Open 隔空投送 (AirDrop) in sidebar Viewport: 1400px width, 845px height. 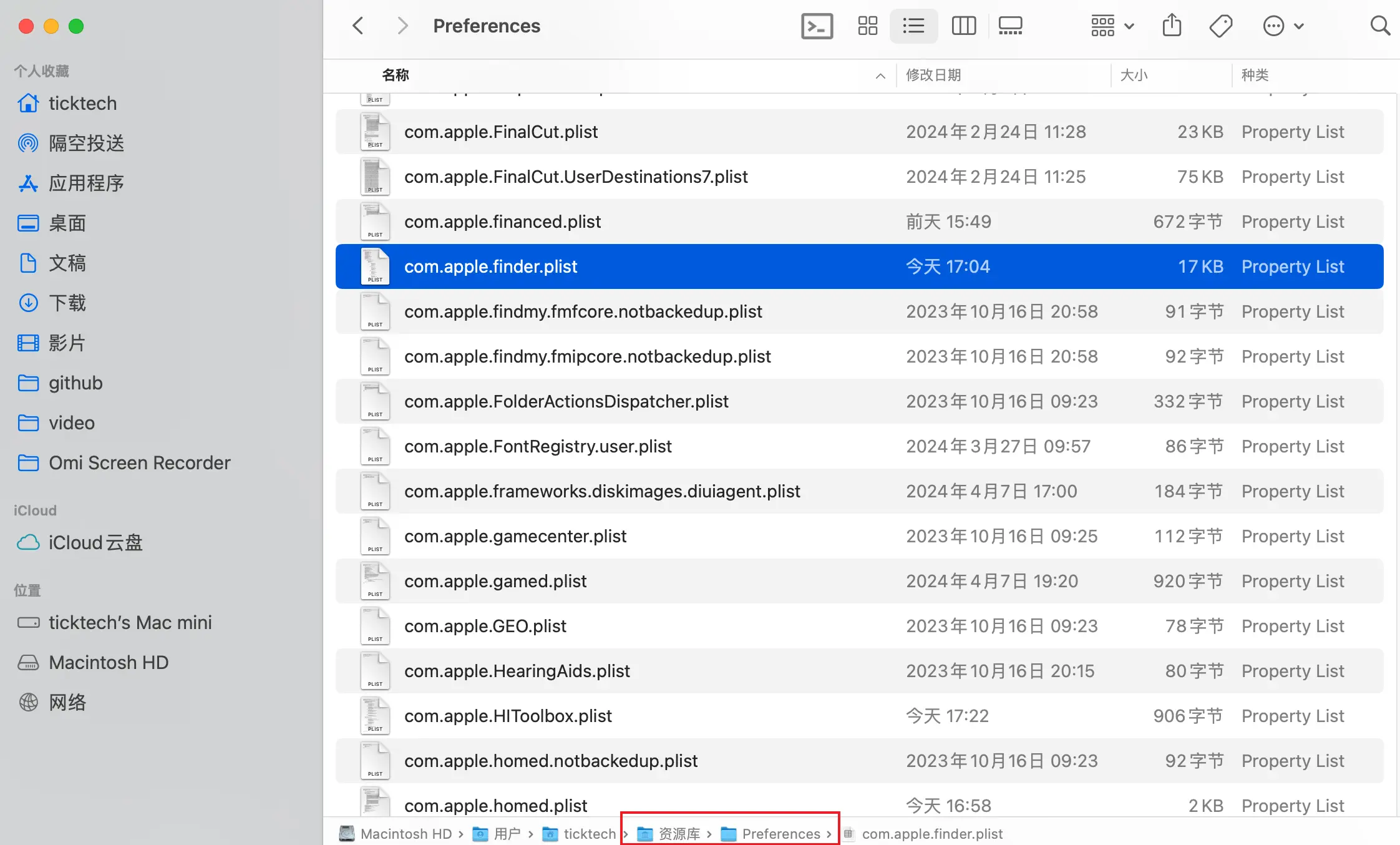[x=71, y=143]
